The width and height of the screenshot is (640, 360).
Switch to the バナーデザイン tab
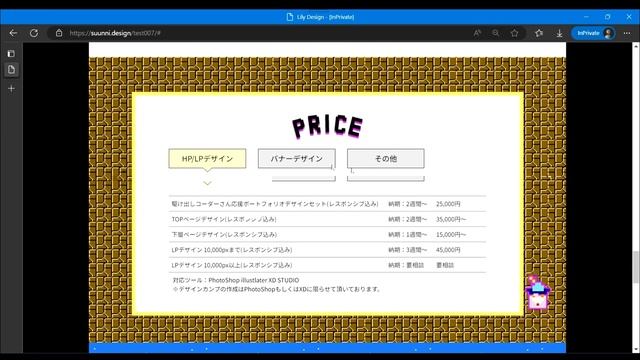click(x=297, y=158)
